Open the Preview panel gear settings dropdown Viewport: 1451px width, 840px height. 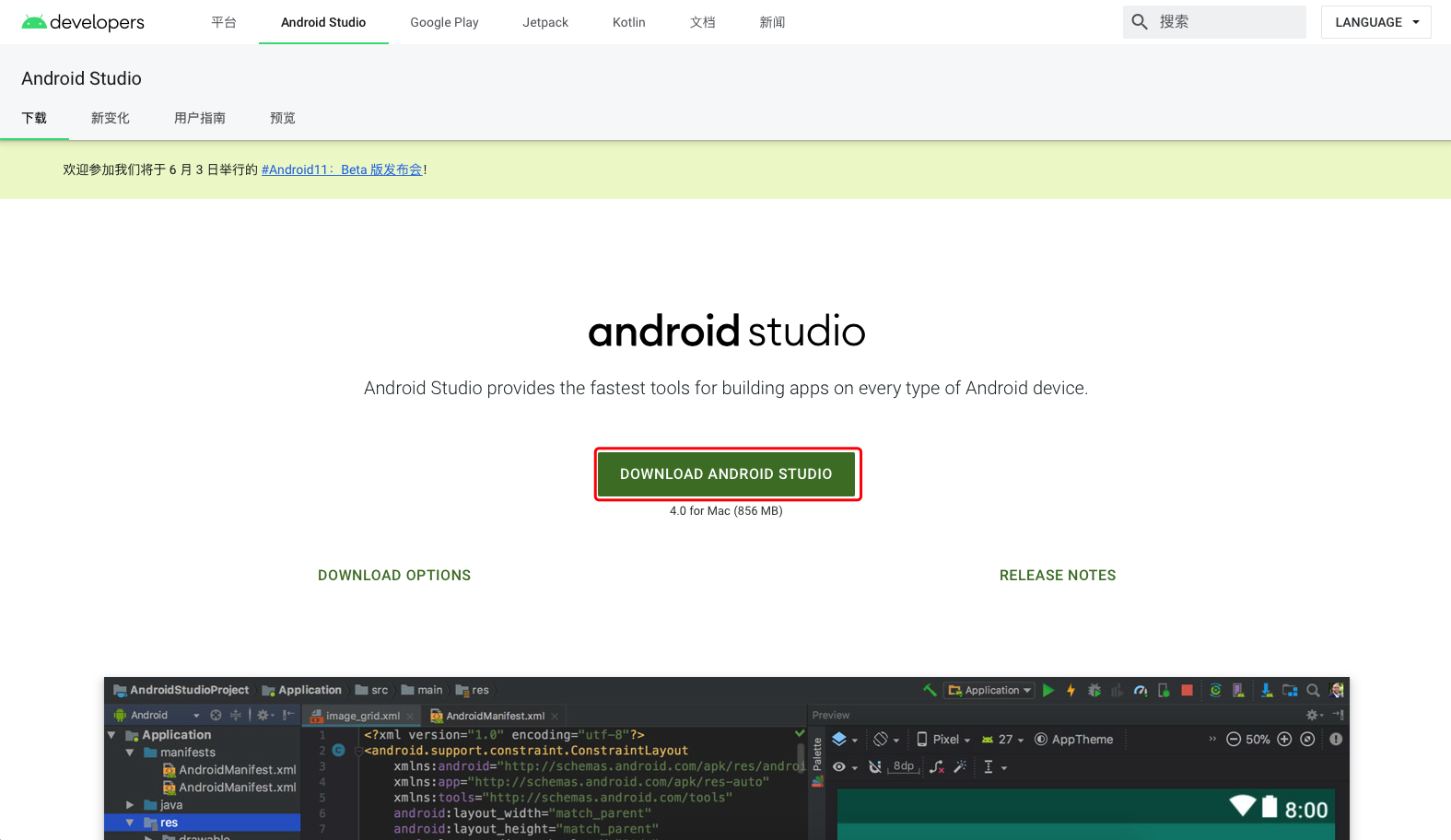click(x=1316, y=715)
